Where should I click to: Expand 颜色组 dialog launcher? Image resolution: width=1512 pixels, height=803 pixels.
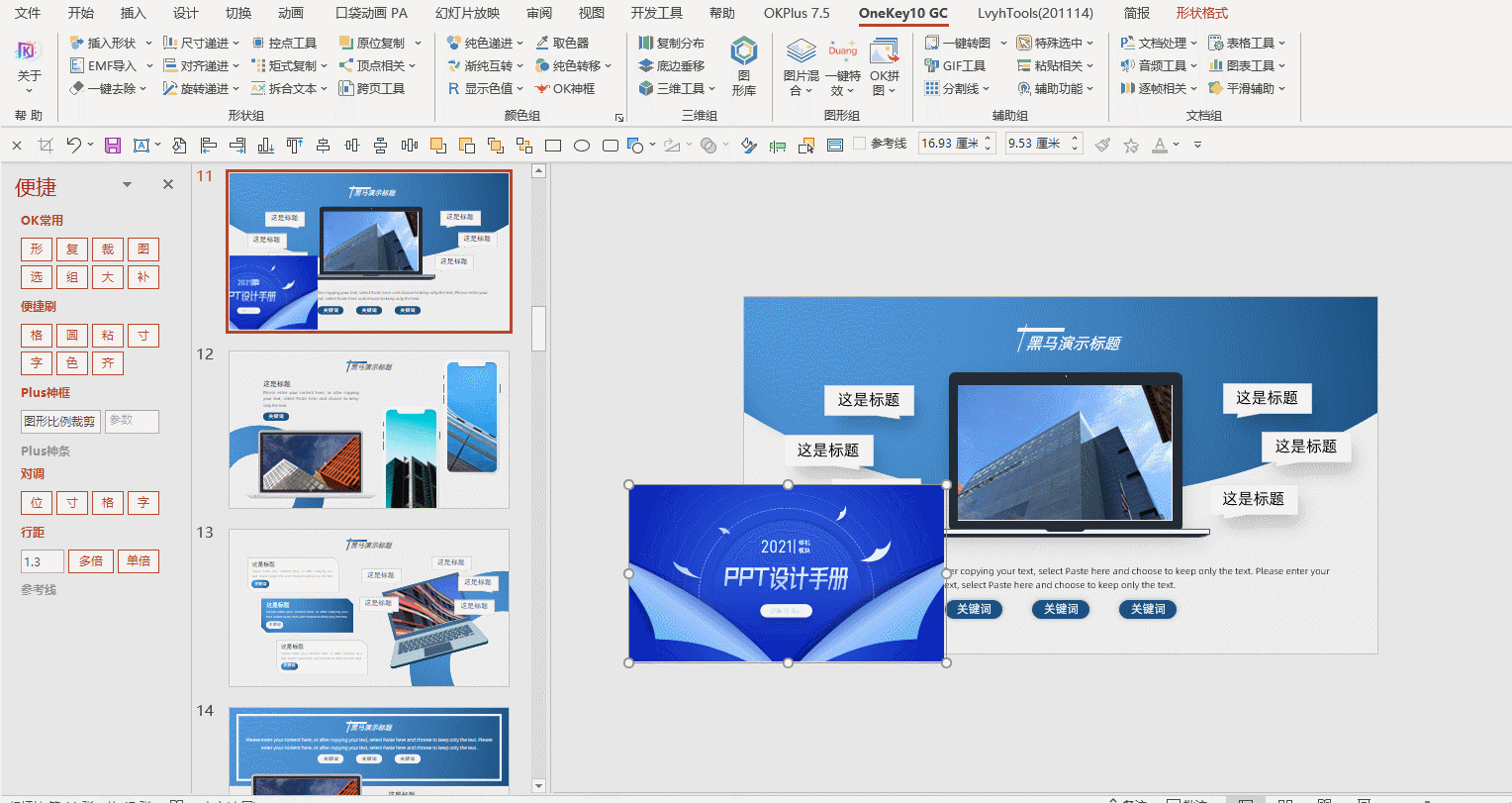pyautogui.click(x=620, y=116)
